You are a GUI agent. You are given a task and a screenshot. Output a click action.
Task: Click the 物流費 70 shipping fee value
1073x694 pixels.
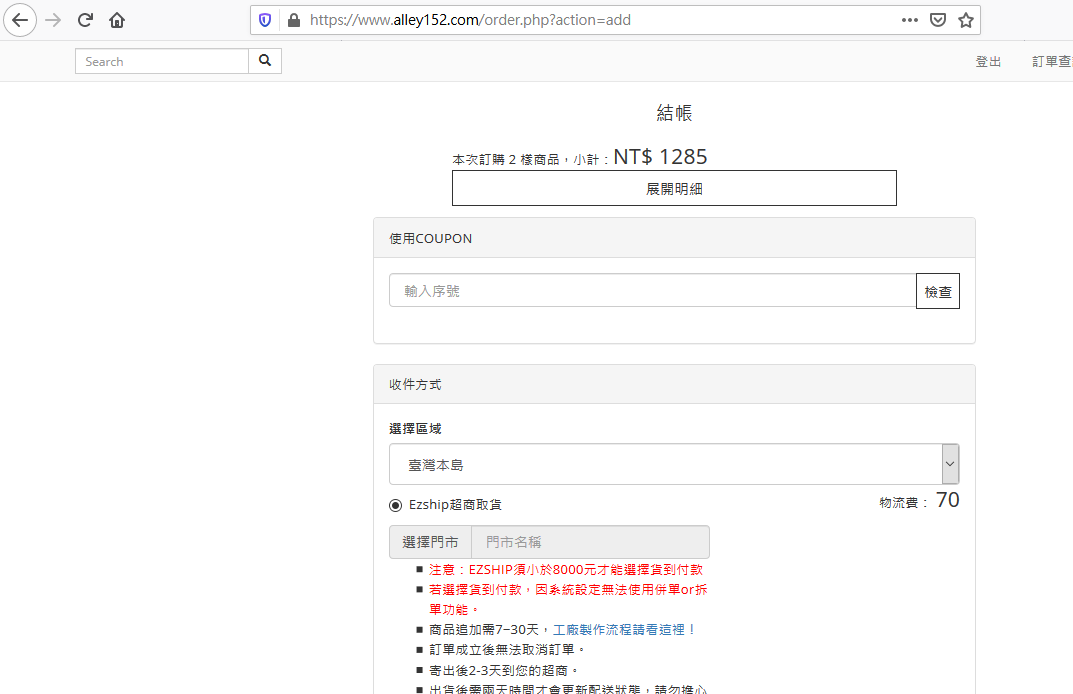tap(947, 500)
